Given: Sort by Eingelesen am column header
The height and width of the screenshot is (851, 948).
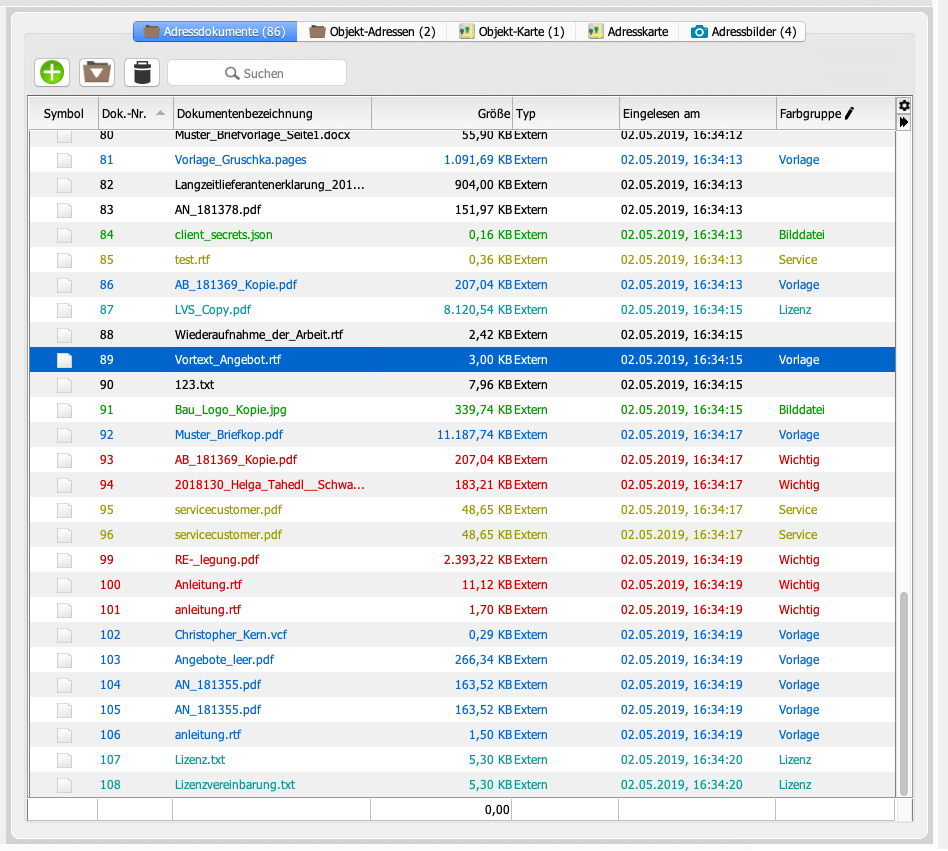Looking at the screenshot, I should pos(698,113).
